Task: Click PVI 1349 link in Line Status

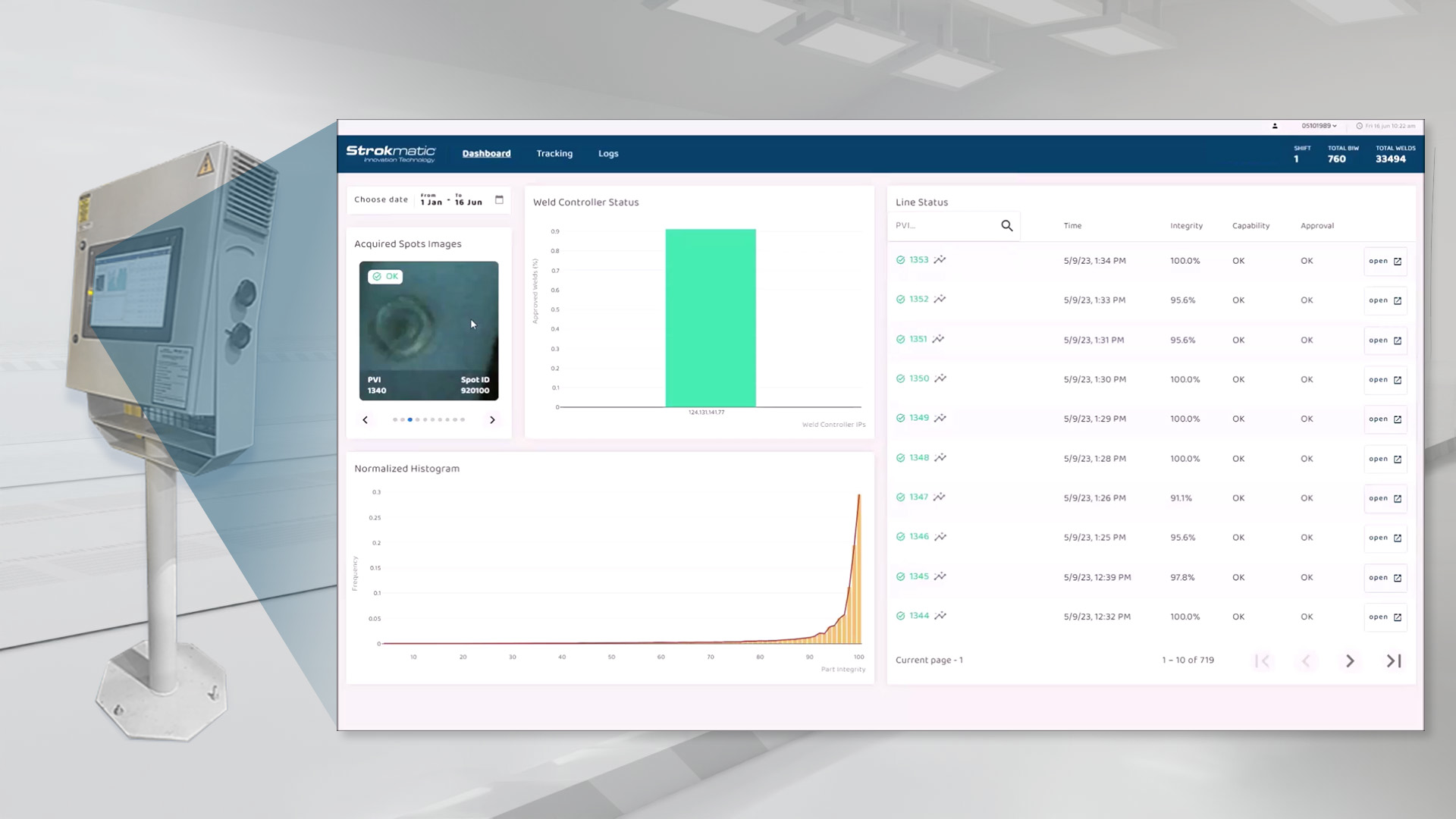Action: (918, 419)
